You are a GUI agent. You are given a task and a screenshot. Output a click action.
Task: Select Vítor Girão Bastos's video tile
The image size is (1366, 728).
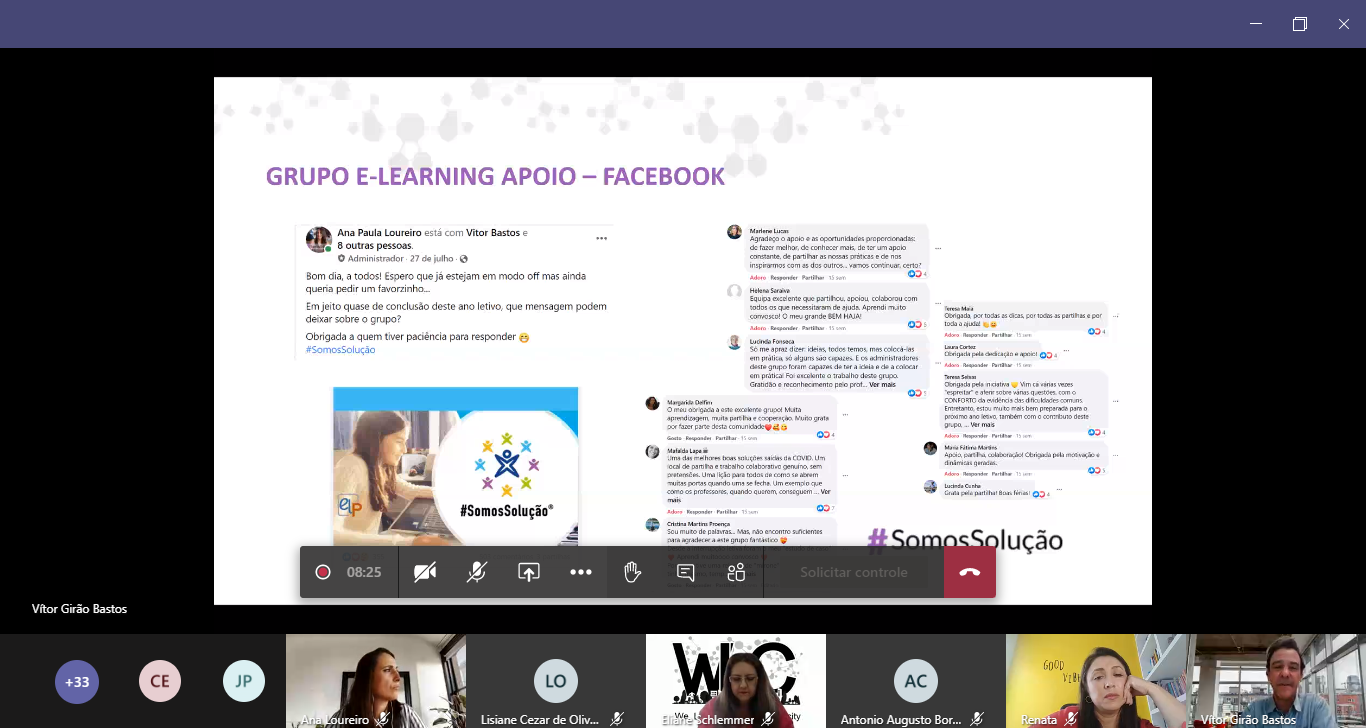(x=1276, y=681)
